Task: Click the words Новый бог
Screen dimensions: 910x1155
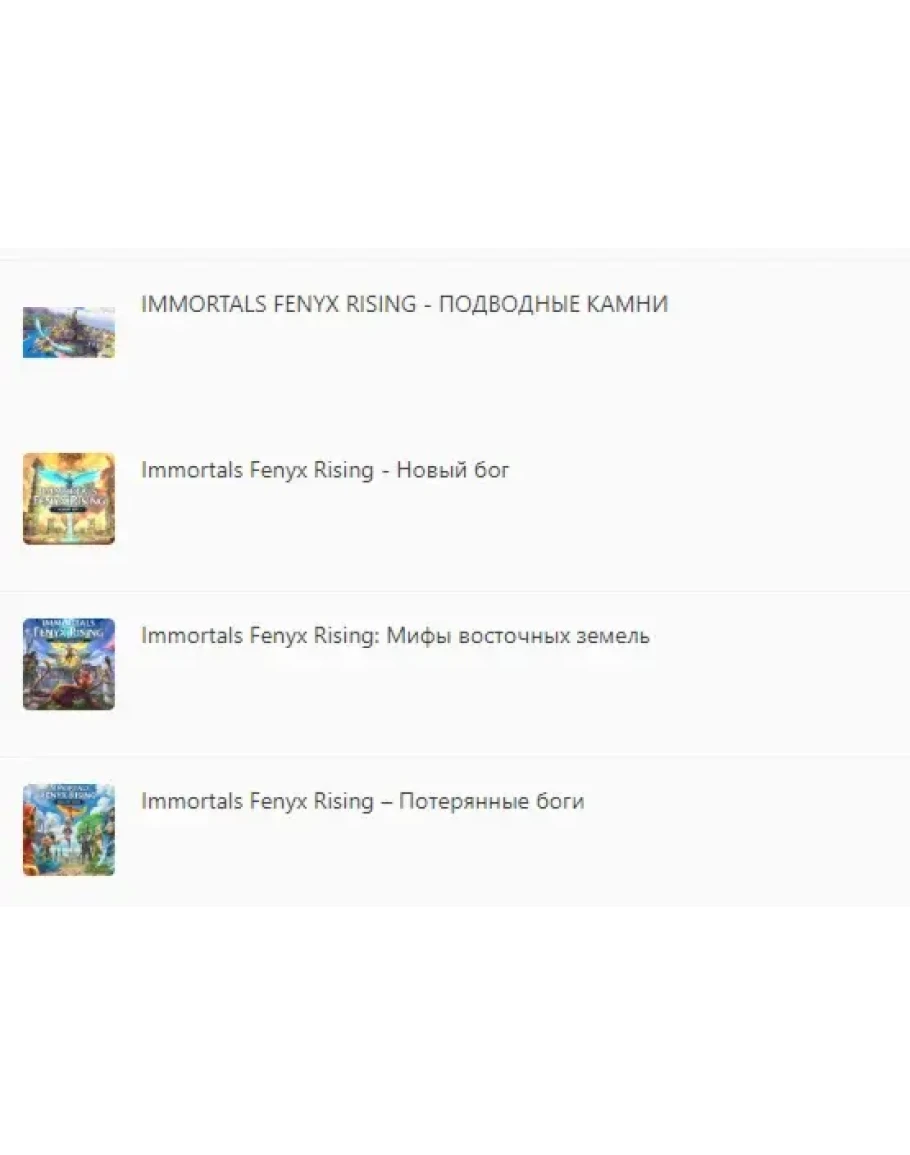Action: [x=453, y=470]
